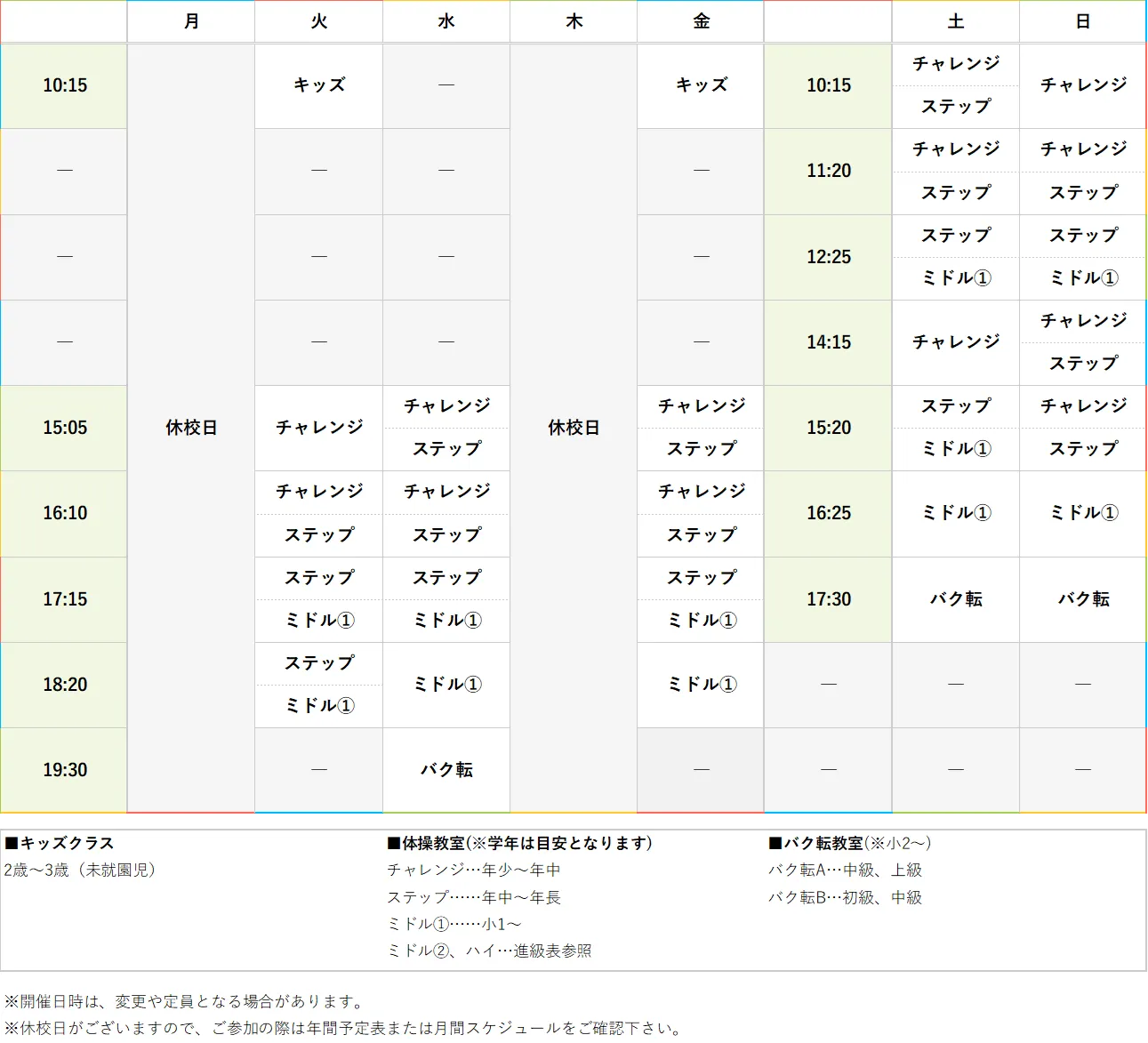This screenshot has height=1043, width=1148.
Task: Click the 土 column header
Action: click(955, 21)
